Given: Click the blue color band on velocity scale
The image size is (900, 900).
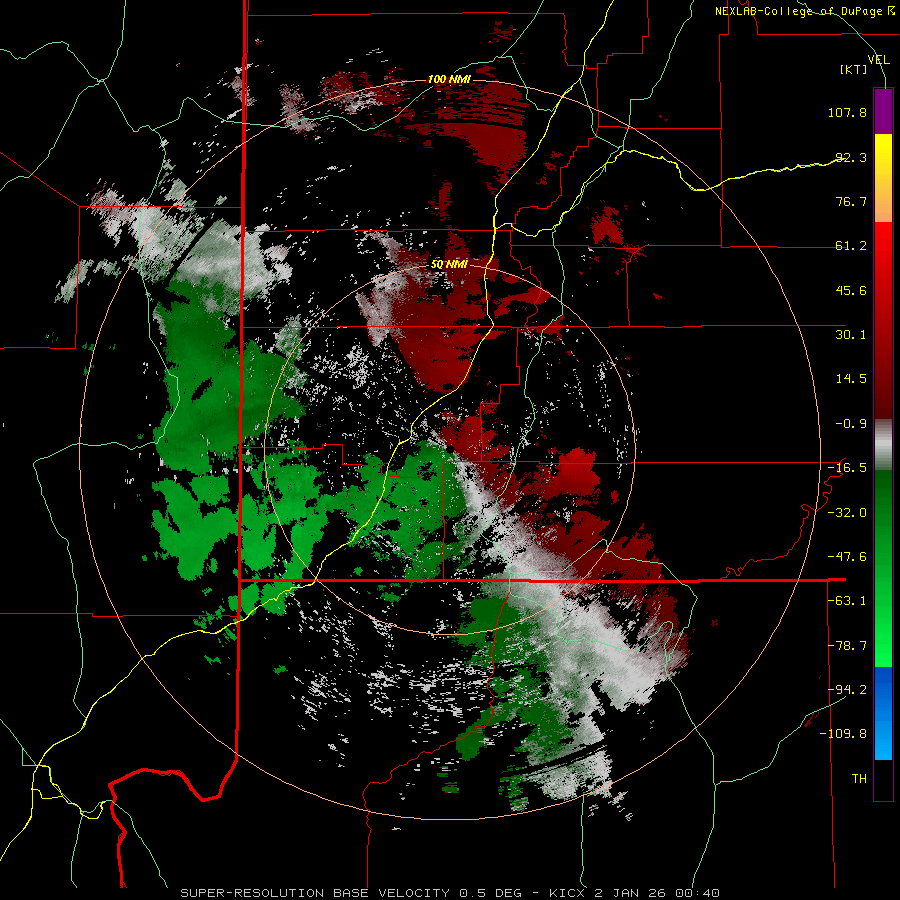Looking at the screenshot, I should click(883, 713).
